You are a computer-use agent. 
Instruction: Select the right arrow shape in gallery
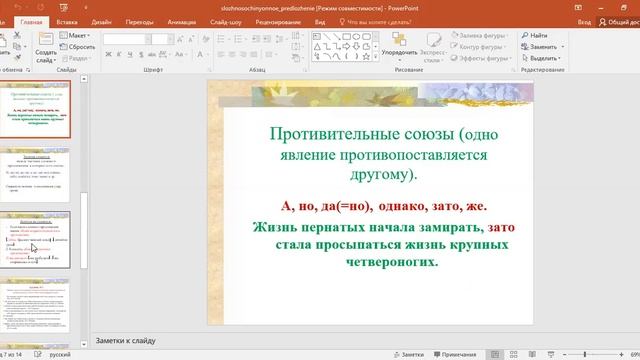(347, 47)
